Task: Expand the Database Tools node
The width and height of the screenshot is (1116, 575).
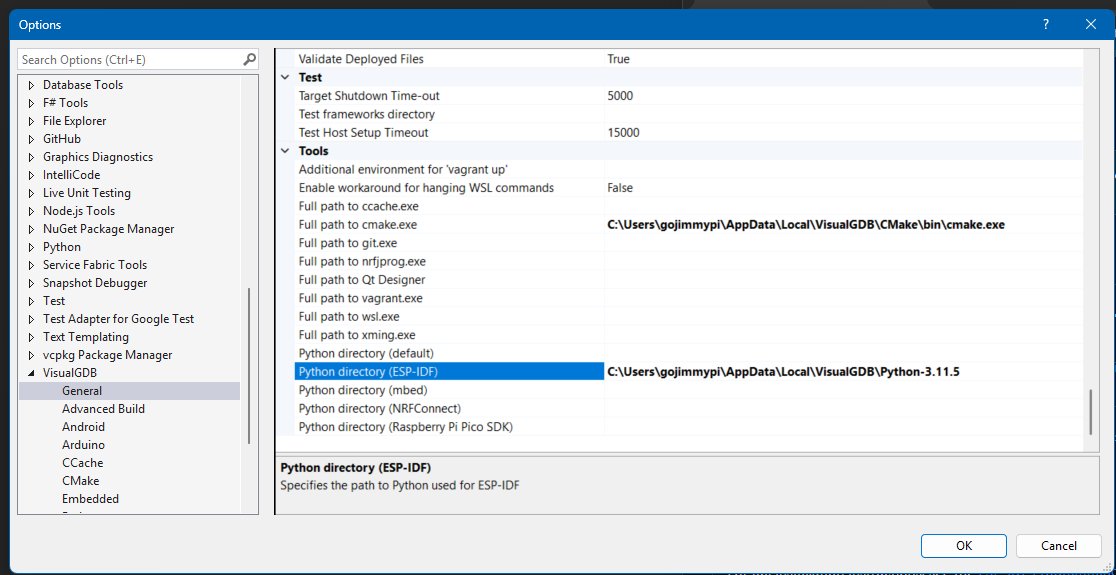Action: click(31, 85)
